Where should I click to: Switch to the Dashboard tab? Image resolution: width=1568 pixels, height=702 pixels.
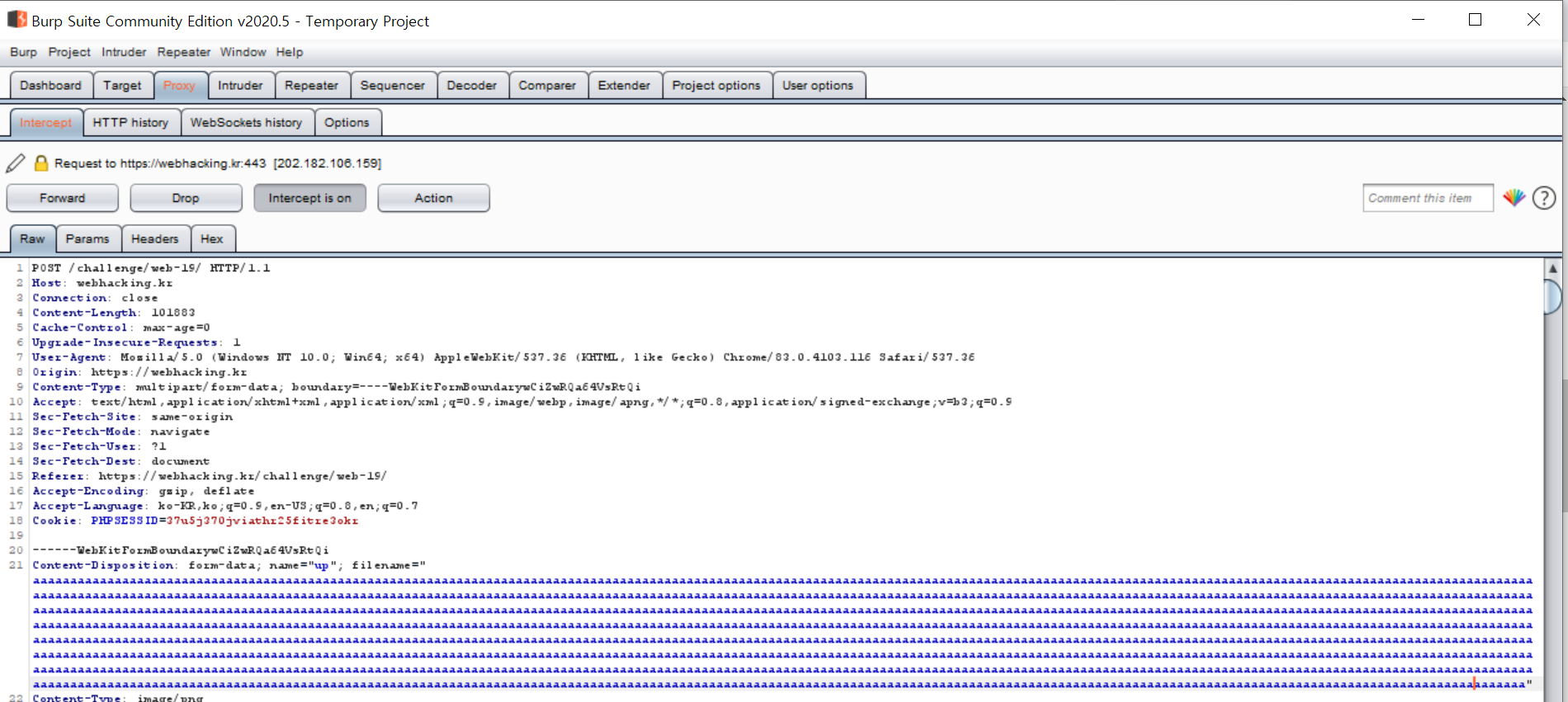click(x=51, y=85)
